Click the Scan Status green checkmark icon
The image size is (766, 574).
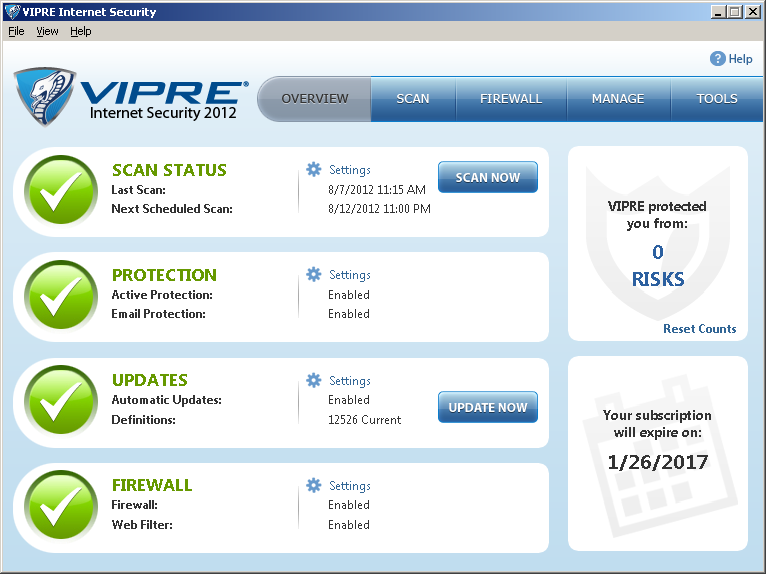tap(61, 192)
